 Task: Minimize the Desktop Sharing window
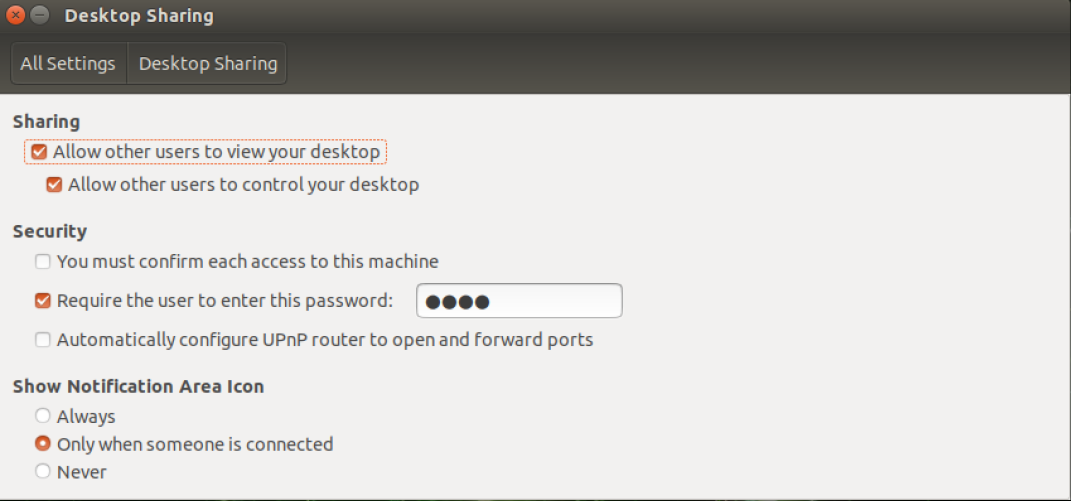tap(40, 16)
